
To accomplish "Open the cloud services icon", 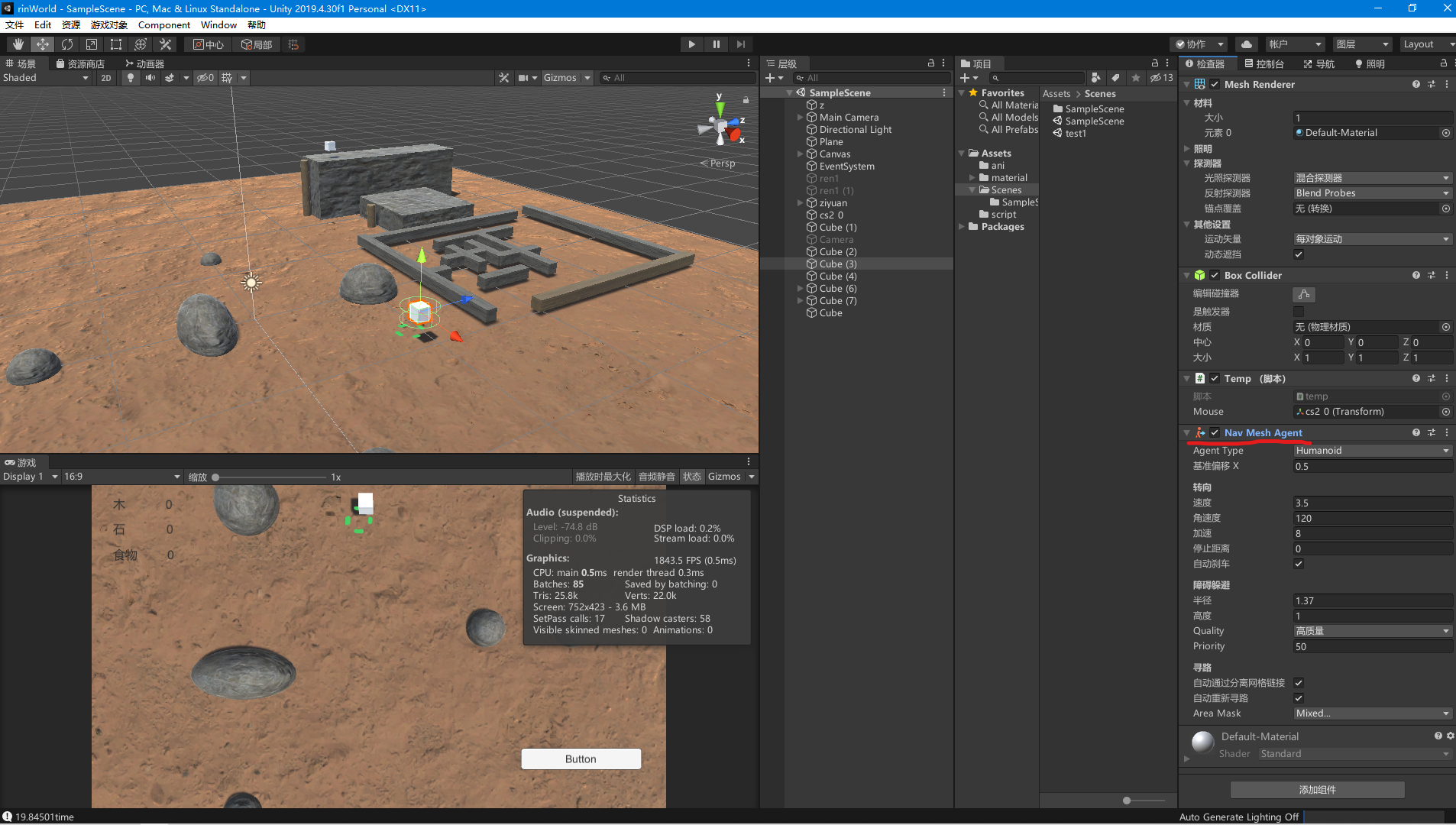I will point(1247,44).
